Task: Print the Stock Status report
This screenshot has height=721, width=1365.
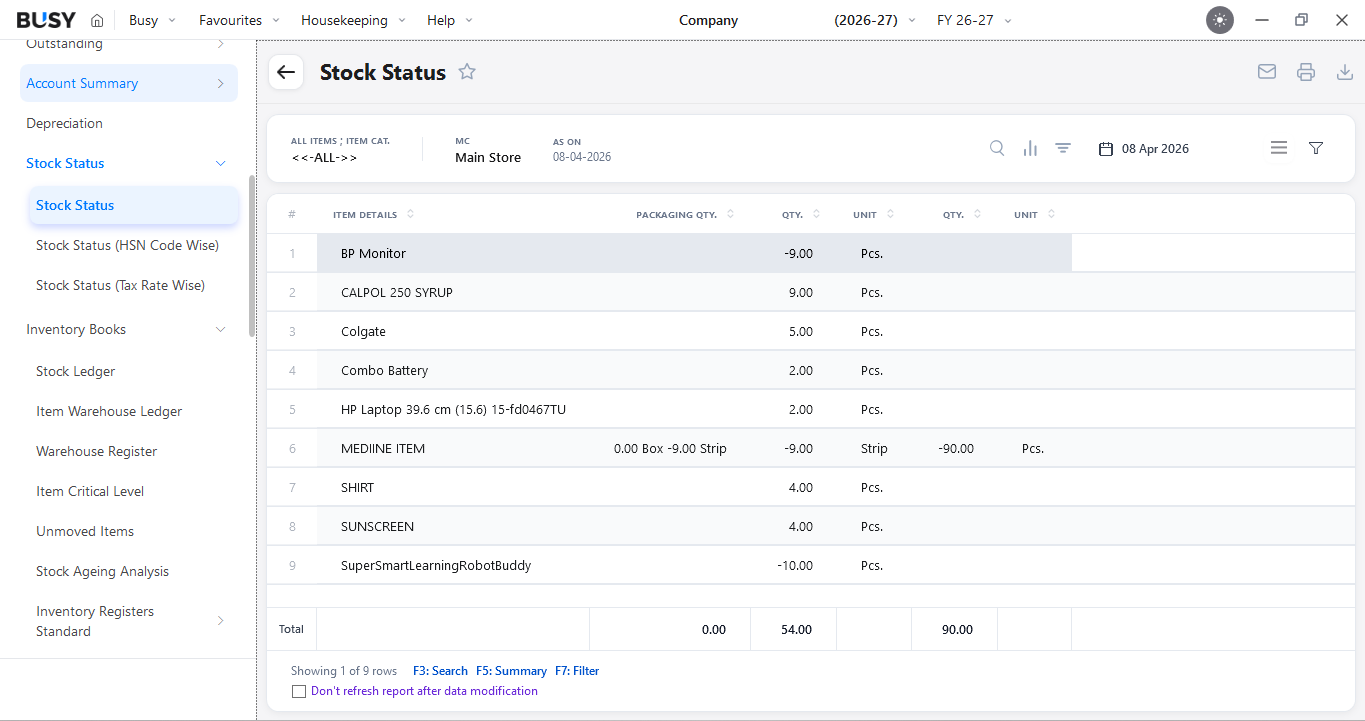Action: pos(1306,72)
